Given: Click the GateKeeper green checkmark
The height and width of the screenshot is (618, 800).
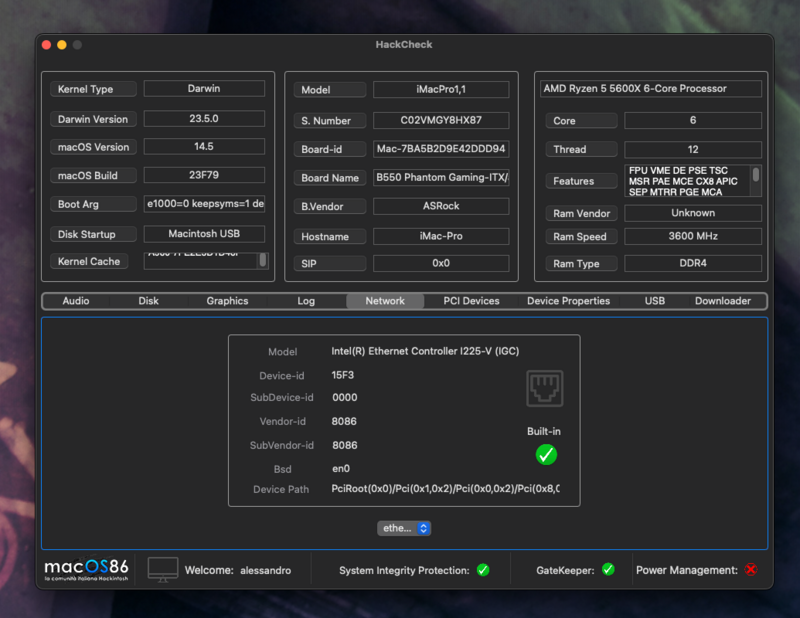Looking at the screenshot, I should click(x=608, y=570).
